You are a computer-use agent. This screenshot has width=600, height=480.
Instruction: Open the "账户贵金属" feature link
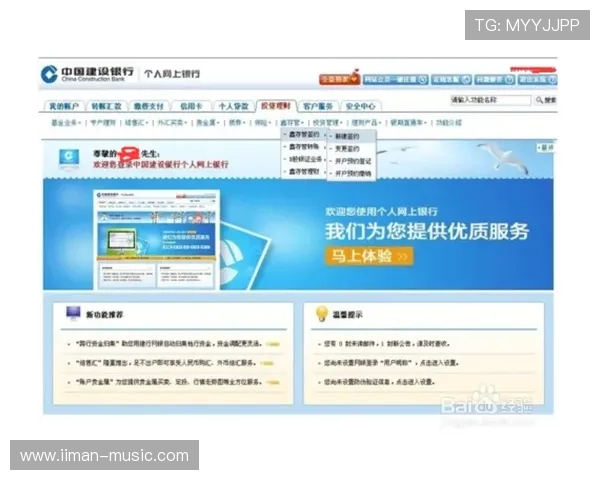coord(168,382)
